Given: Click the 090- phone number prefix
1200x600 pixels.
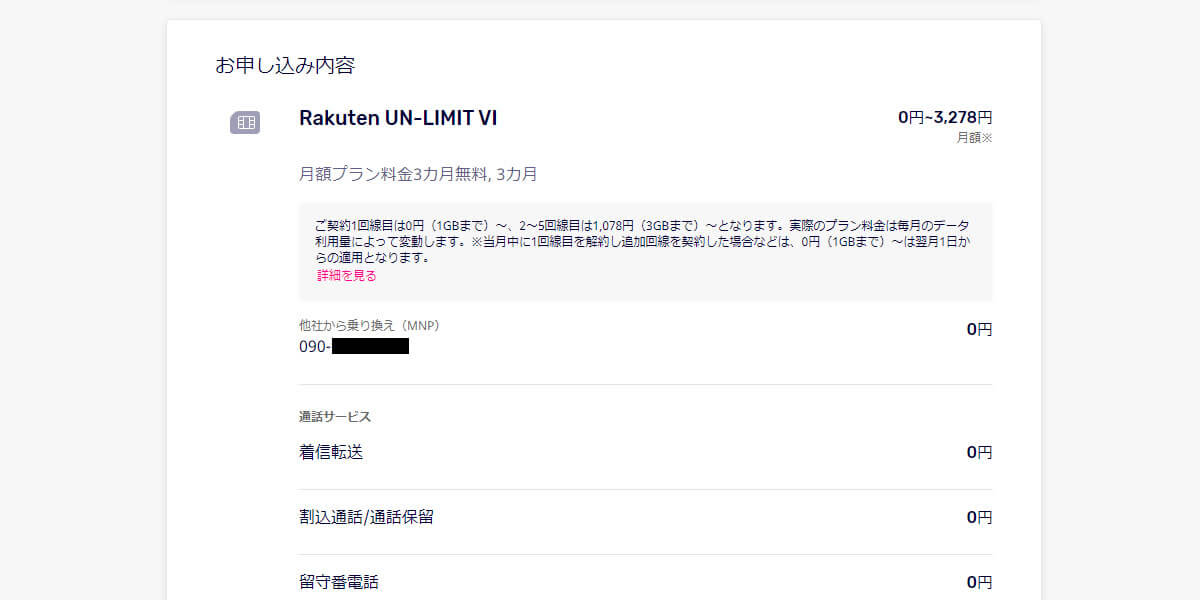Looking at the screenshot, I should click(x=314, y=347).
